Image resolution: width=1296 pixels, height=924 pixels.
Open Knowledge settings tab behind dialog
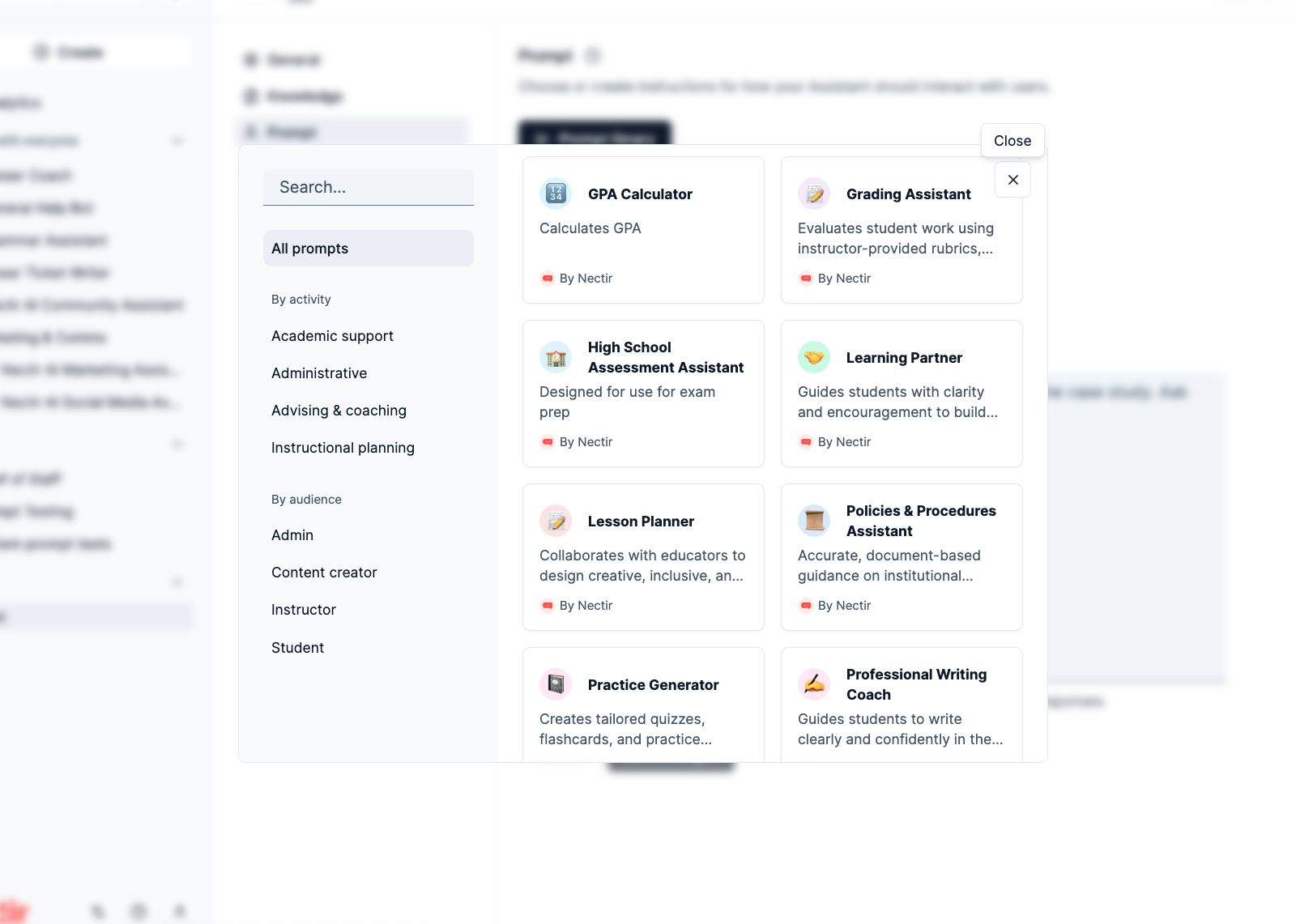click(294, 96)
